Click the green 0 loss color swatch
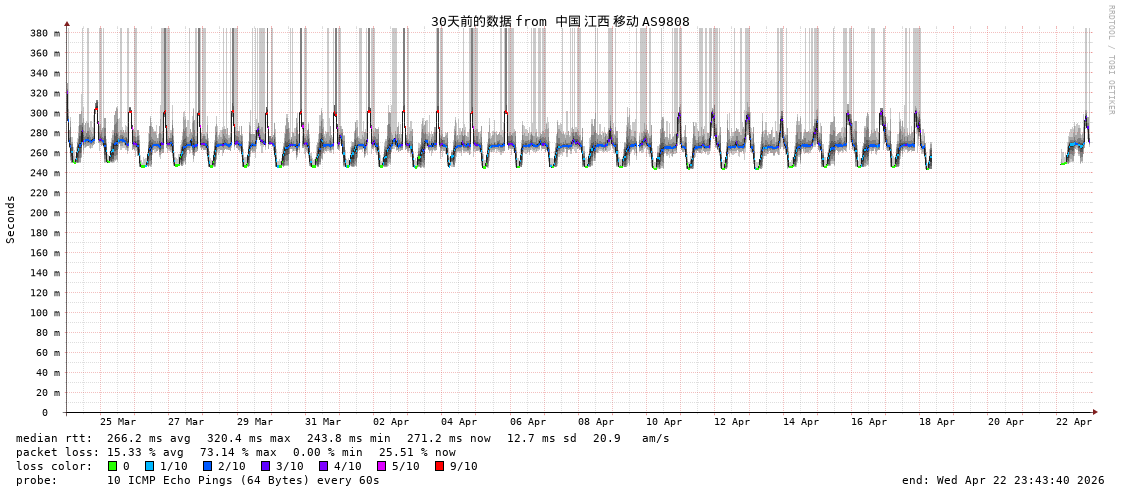The image size is (1121, 494). (112, 466)
